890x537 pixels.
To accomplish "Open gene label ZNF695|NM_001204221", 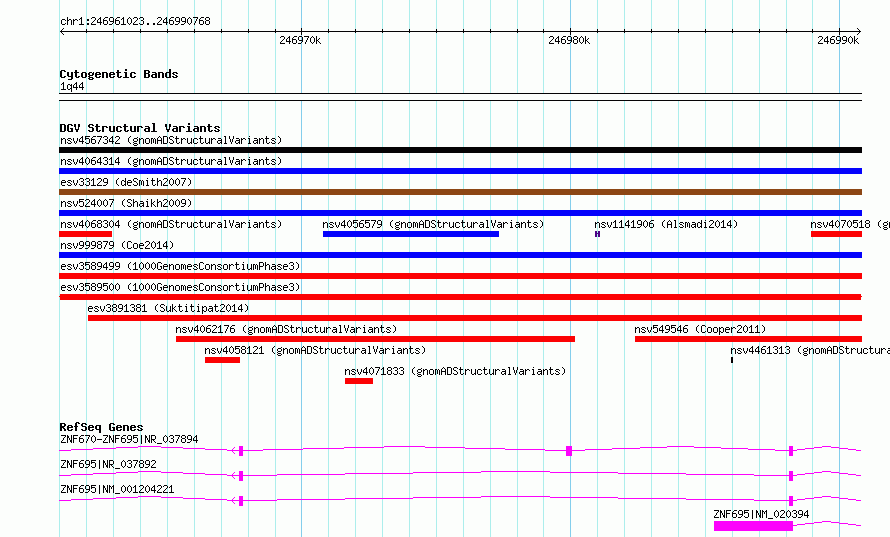I will click(117, 489).
